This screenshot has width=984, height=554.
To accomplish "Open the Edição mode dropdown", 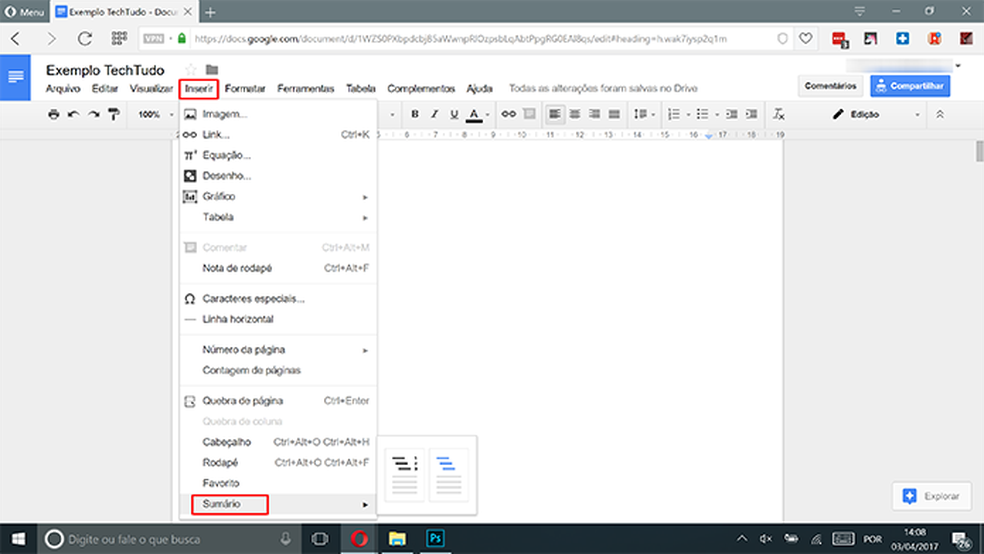I will click(875, 114).
